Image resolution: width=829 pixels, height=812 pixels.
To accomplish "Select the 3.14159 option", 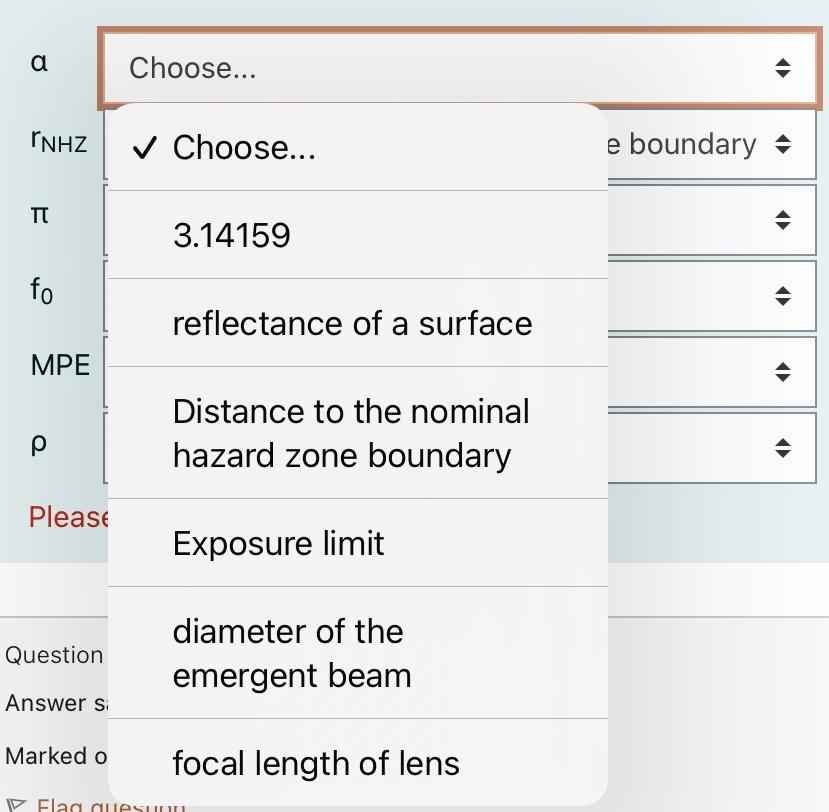I will tap(233, 235).
